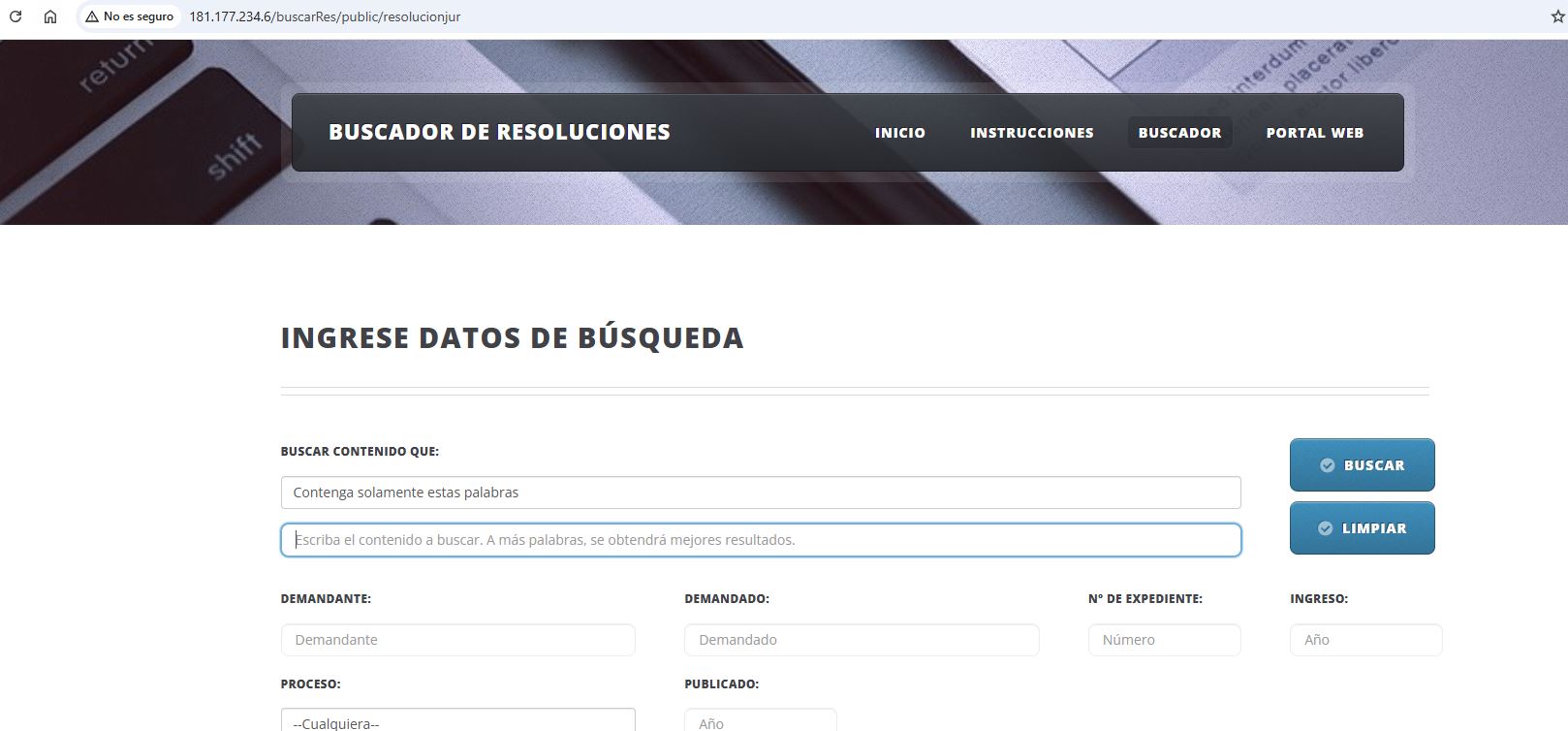This screenshot has height=731, width=1568.
Task: Go to the INSTRUCCIONES page
Action: pyautogui.click(x=1031, y=133)
